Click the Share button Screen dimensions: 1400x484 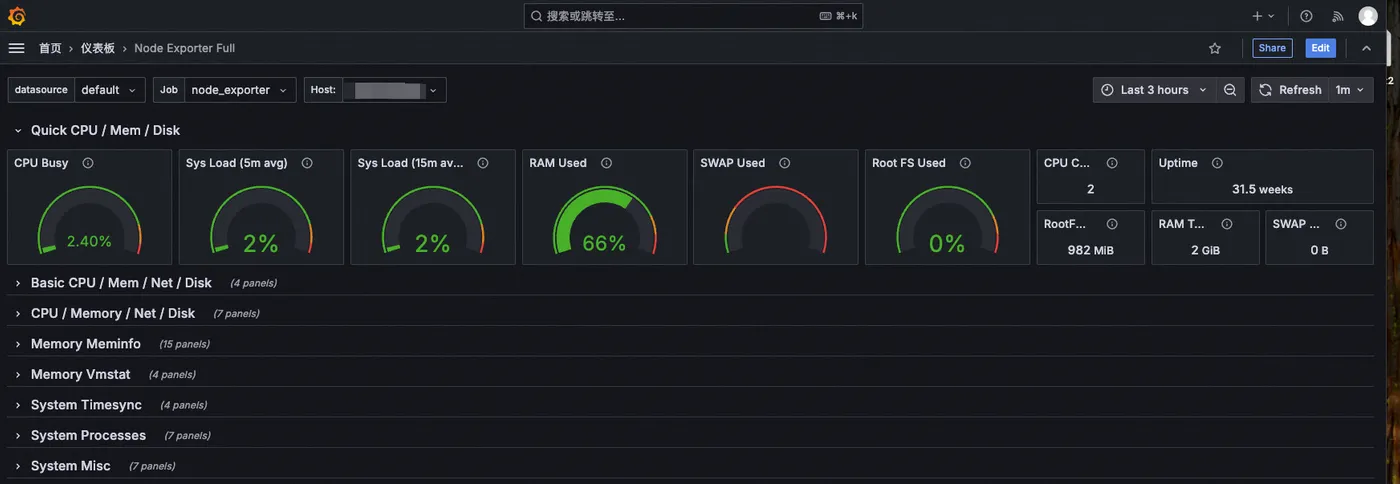click(x=1272, y=48)
